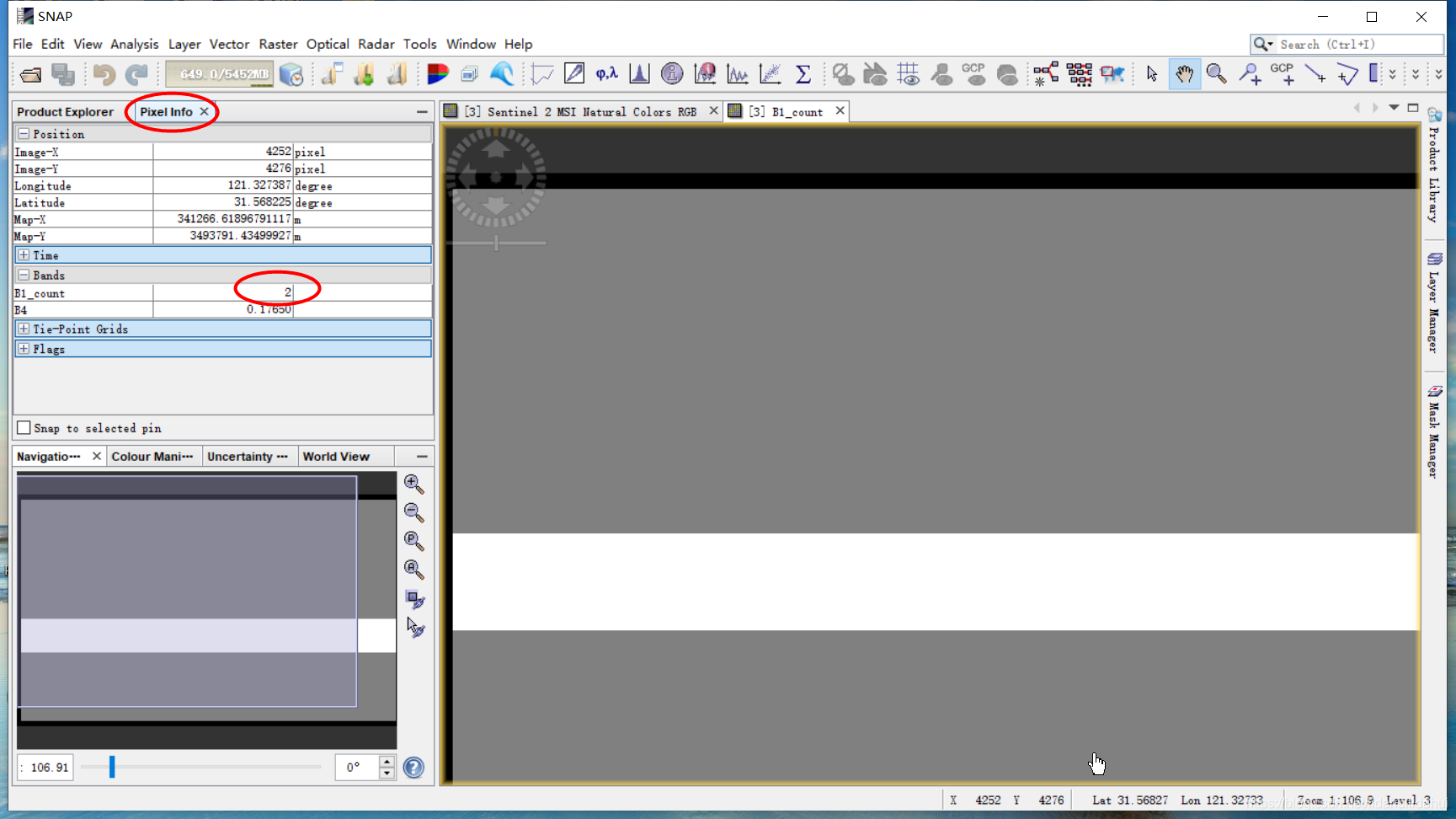Click the wave-shaped toolbar icon
This screenshot has width=1456, height=819.
(x=502, y=74)
